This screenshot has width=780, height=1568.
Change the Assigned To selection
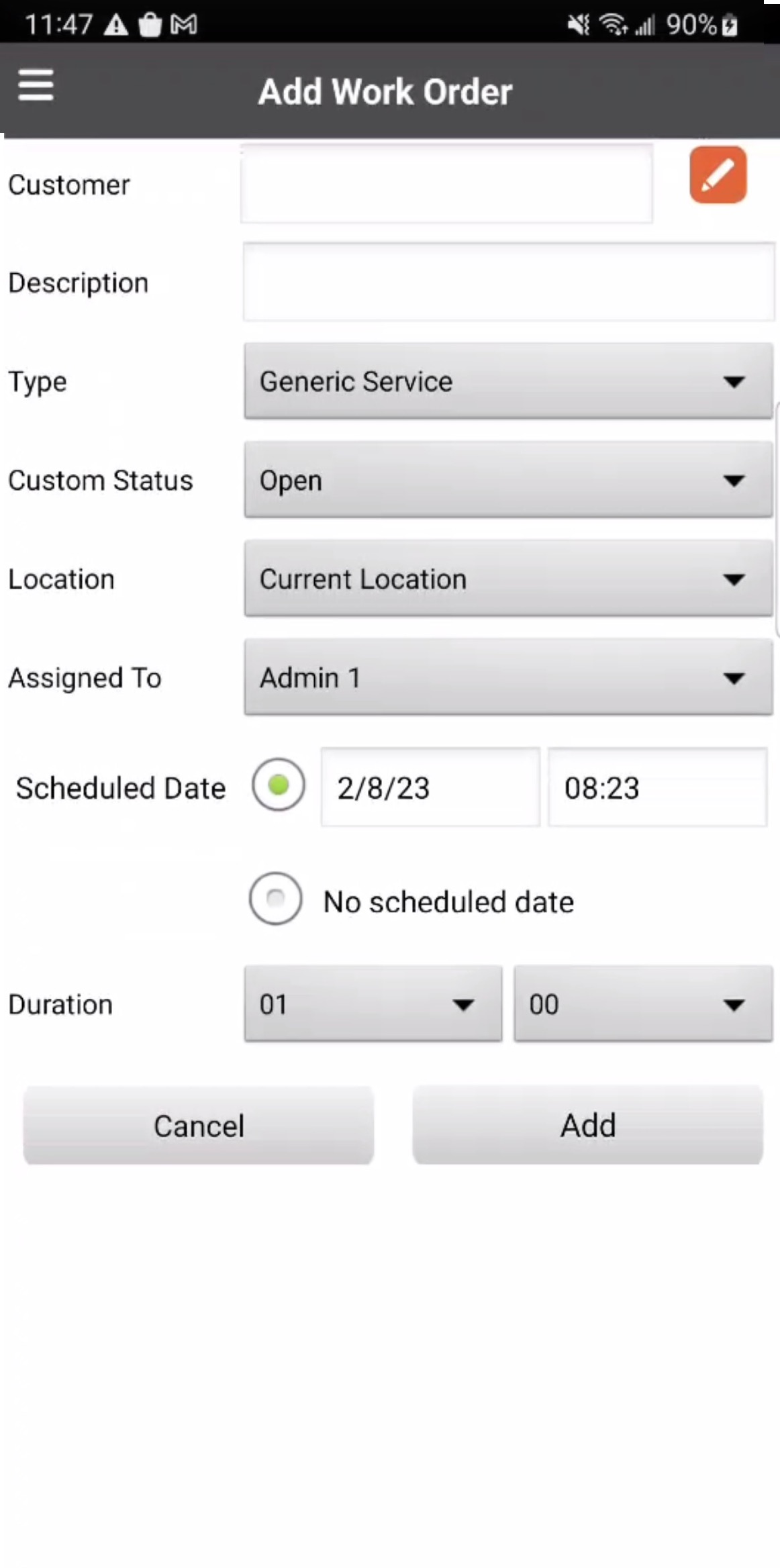tap(508, 677)
